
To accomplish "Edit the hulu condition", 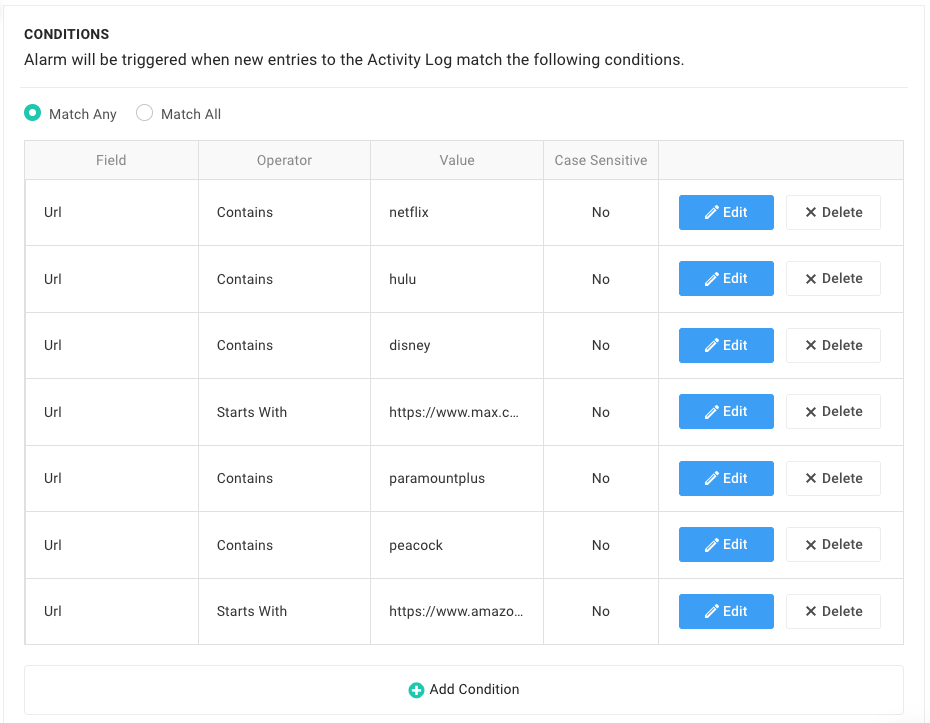I will point(726,279).
